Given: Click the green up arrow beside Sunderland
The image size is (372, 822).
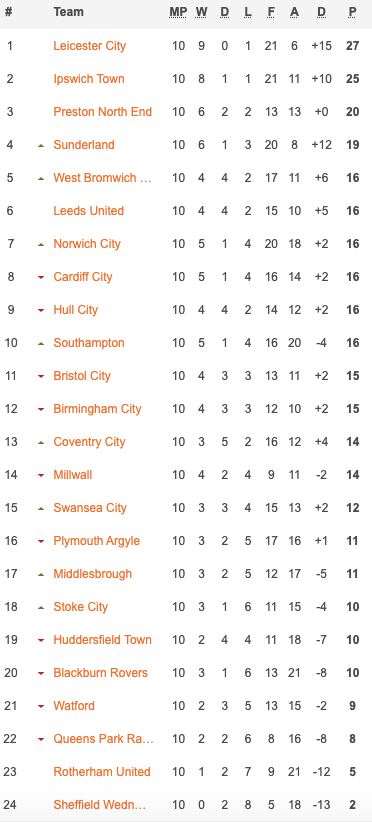Looking at the screenshot, I should pos(41,145).
